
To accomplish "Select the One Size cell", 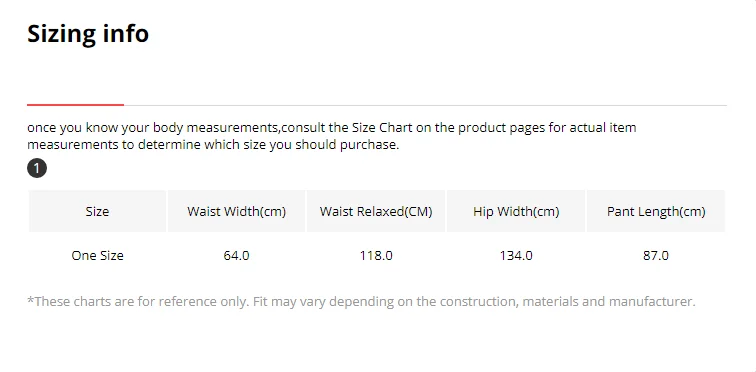I will (97, 255).
